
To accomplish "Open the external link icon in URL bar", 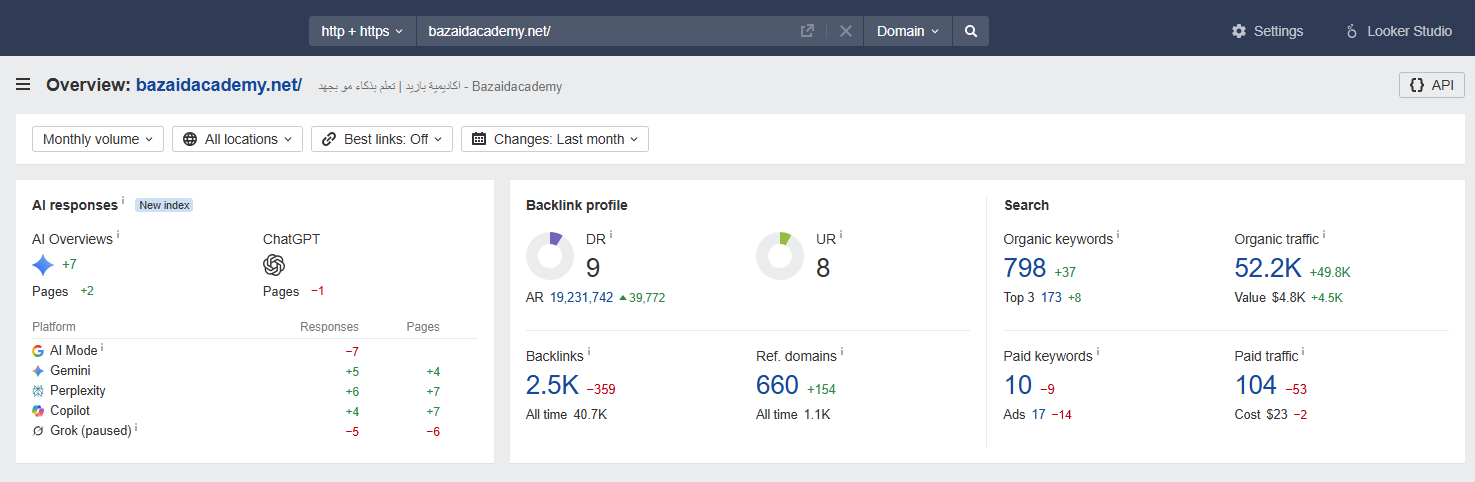I will pyautogui.click(x=807, y=31).
